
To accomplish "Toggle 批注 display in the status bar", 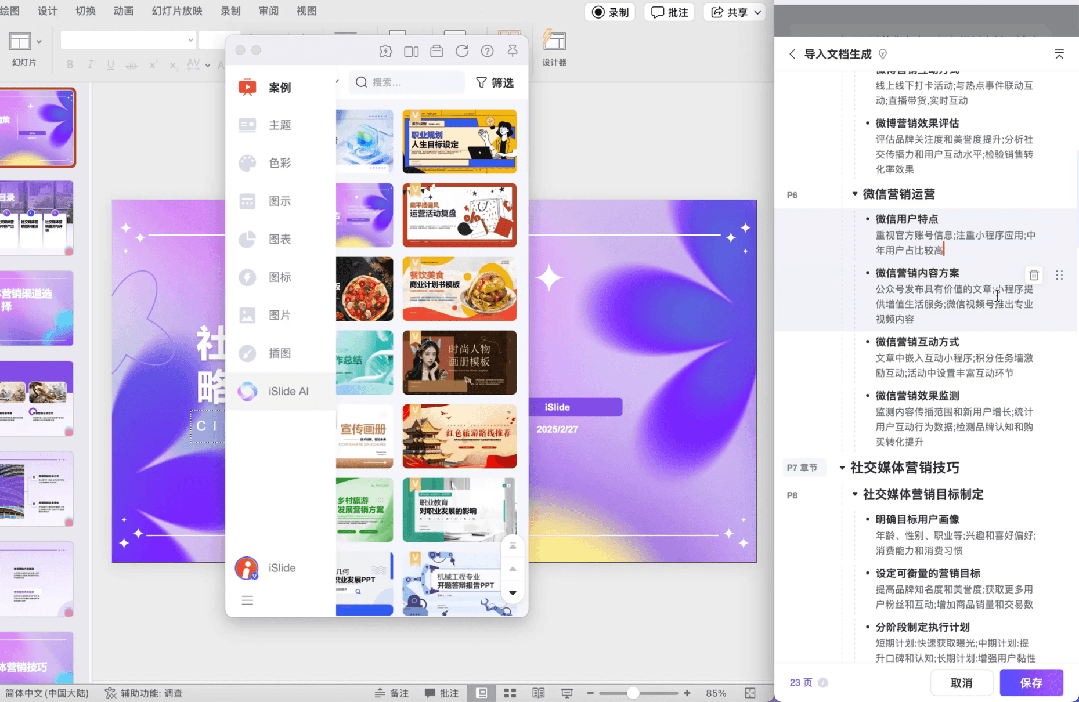I will tap(443, 692).
